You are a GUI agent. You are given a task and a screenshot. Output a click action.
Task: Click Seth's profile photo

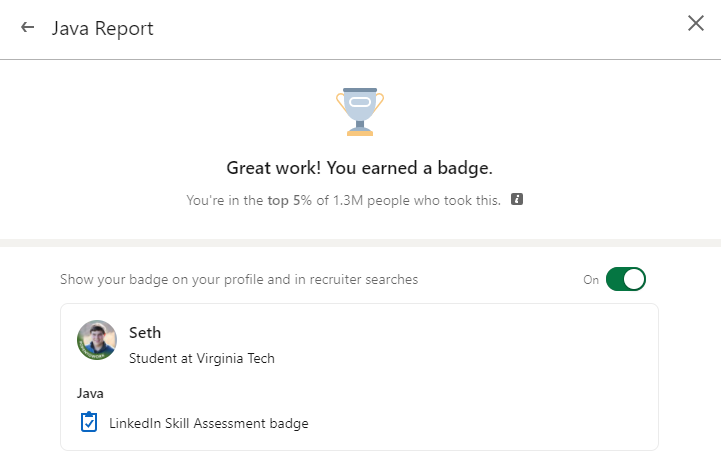coord(97,340)
